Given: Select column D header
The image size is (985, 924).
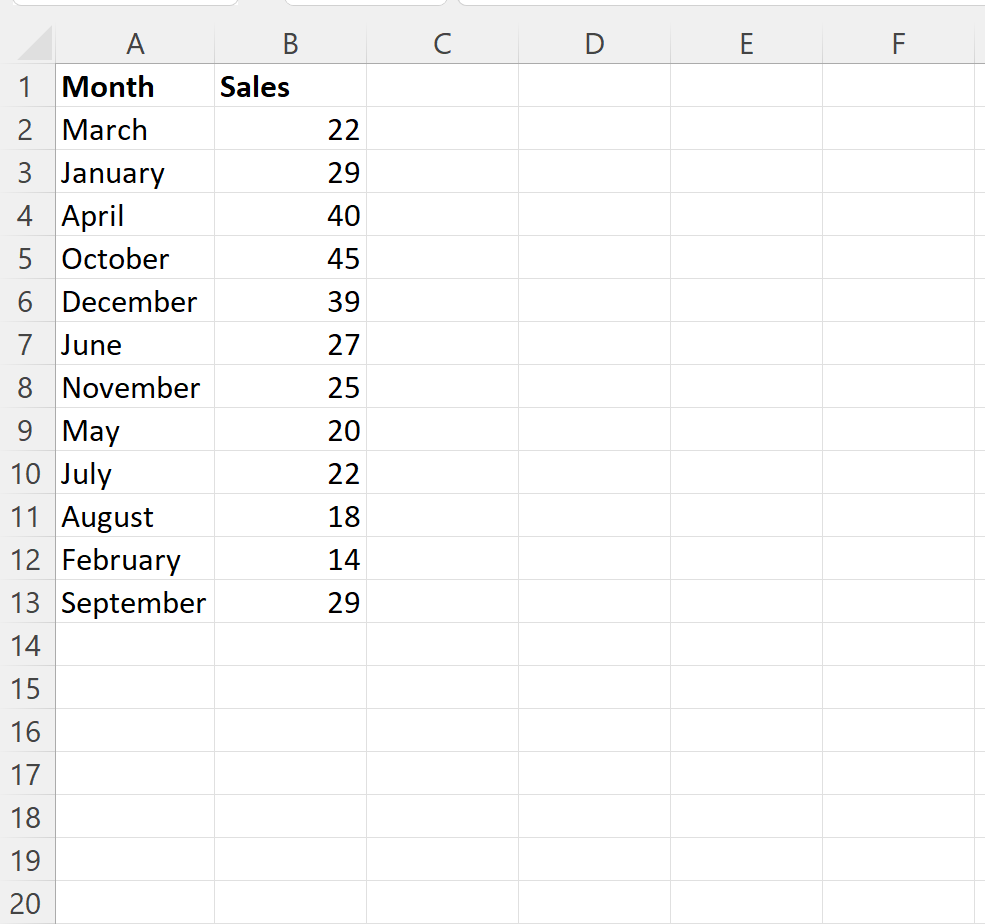Looking at the screenshot, I should pyautogui.click(x=594, y=43).
